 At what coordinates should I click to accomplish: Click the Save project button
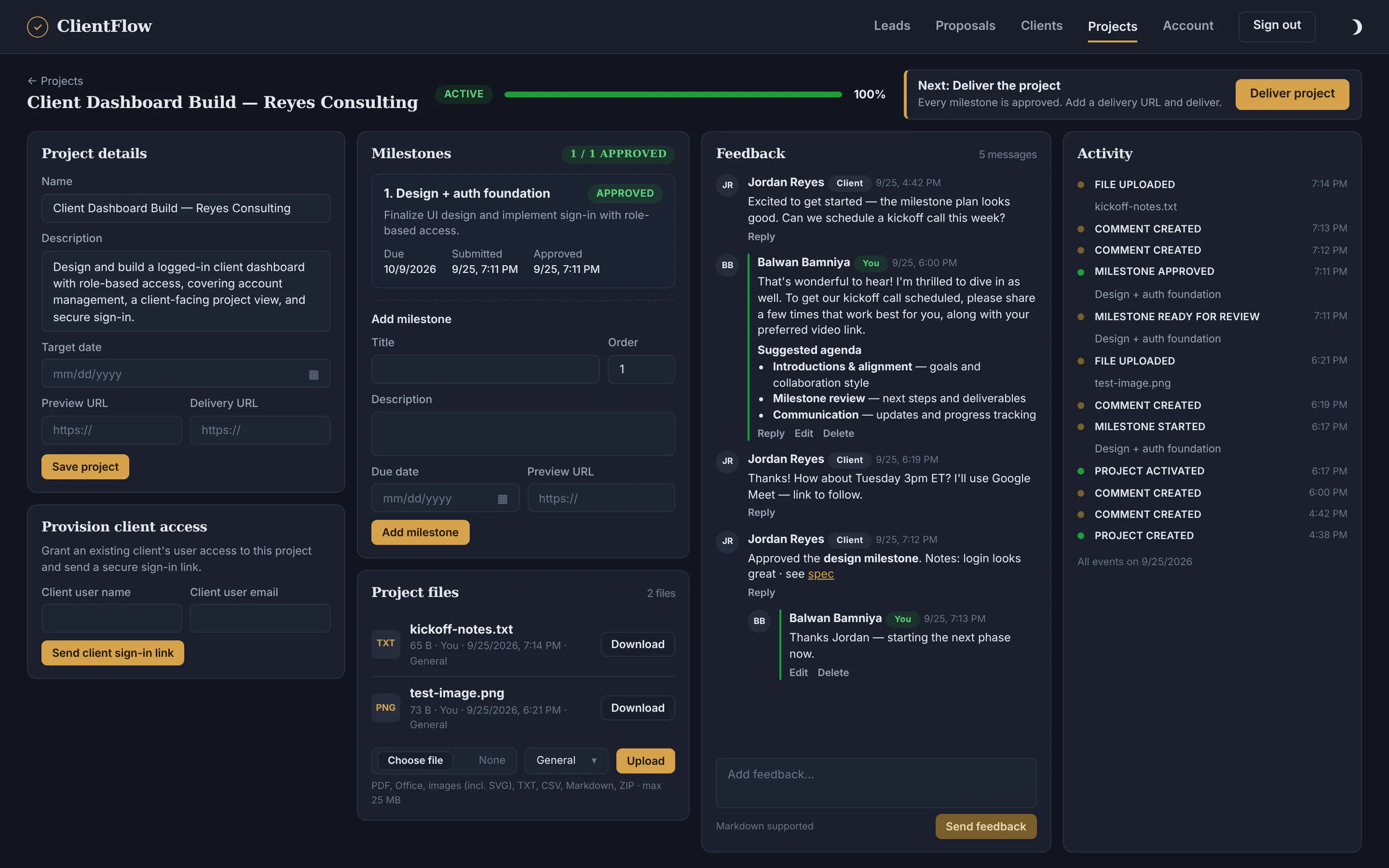pyautogui.click(x=85, y=467)
